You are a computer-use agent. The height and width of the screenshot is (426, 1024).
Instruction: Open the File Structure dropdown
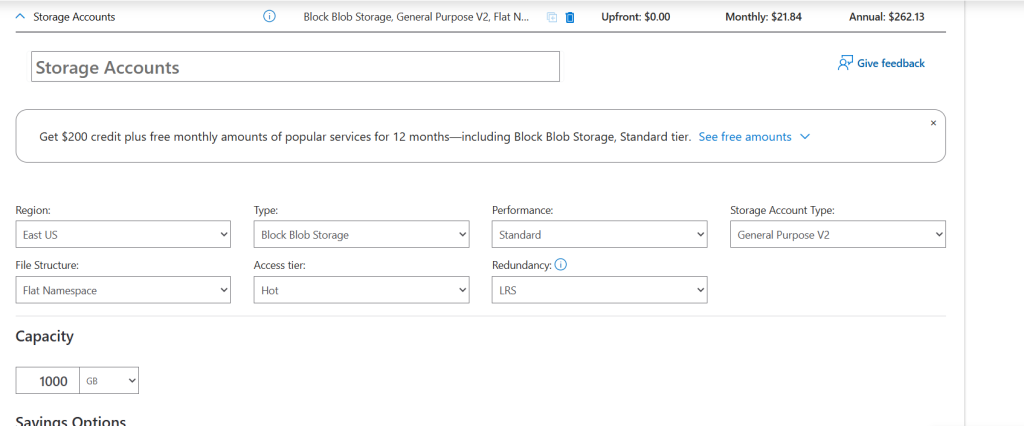click(x=123, y=290)
